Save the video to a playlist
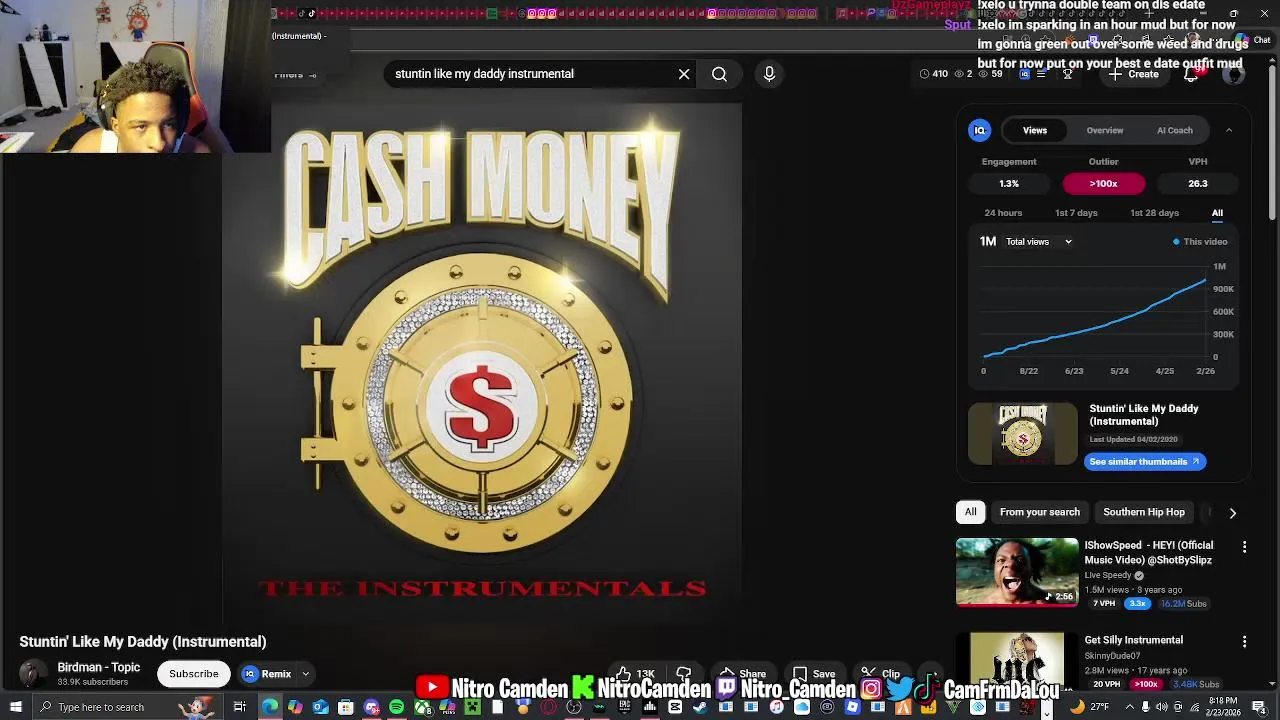Screen dimensions: 1280x720 814,674
